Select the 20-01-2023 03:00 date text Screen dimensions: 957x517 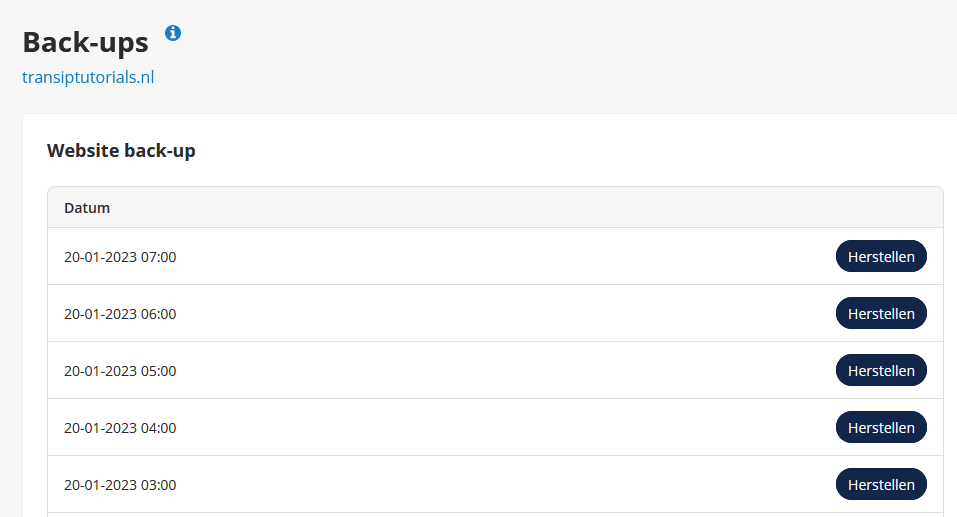pos(120,485)
